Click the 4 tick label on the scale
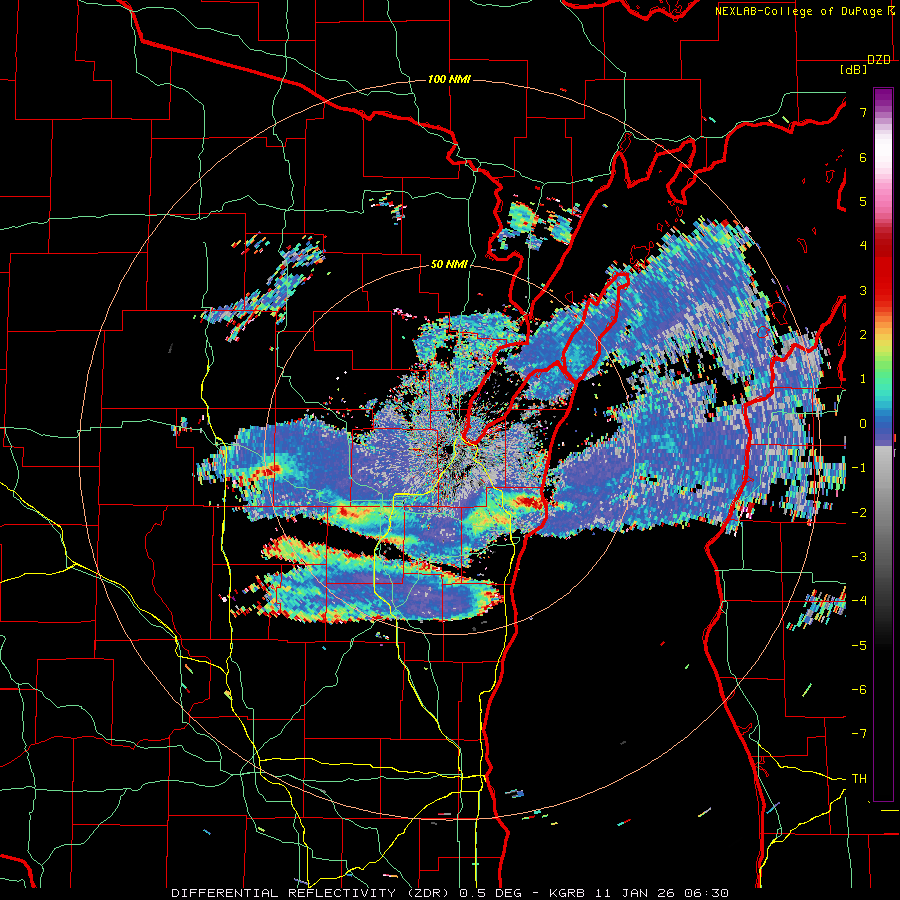900x900 pixels. 863,246
